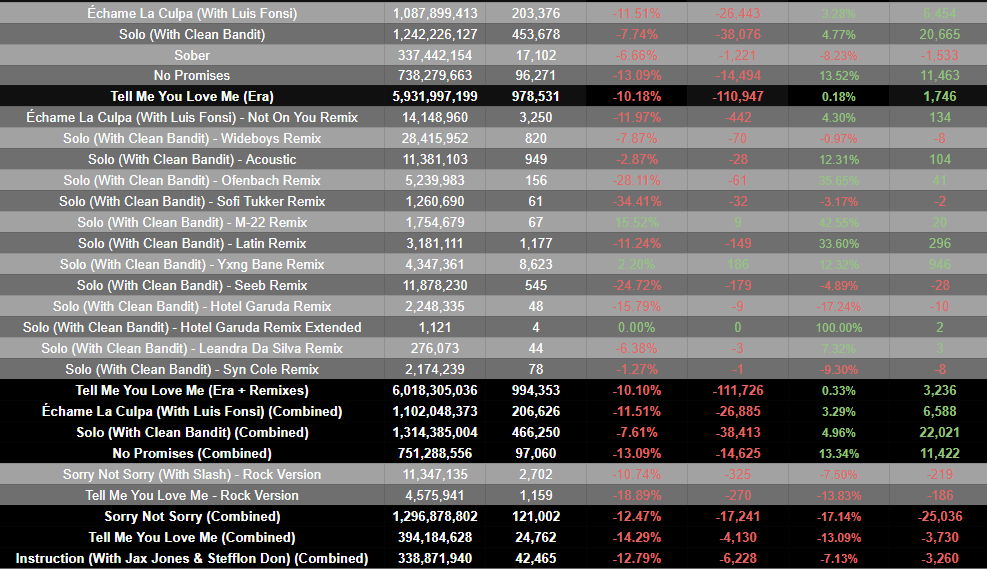The height and width of the screenshot is (569, 987).
Task: Select the 978,531 daily streams cell
Action: tap(536, 96)
